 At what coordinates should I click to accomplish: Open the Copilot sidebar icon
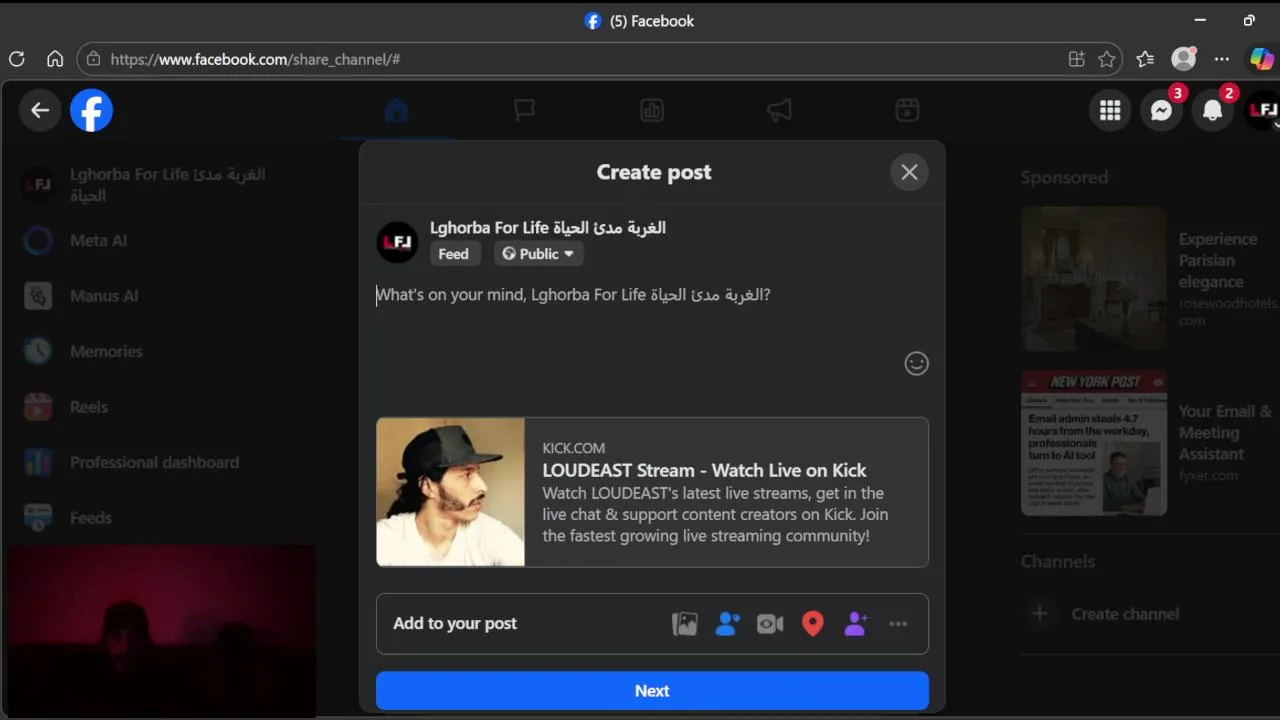pos(1261,59)
